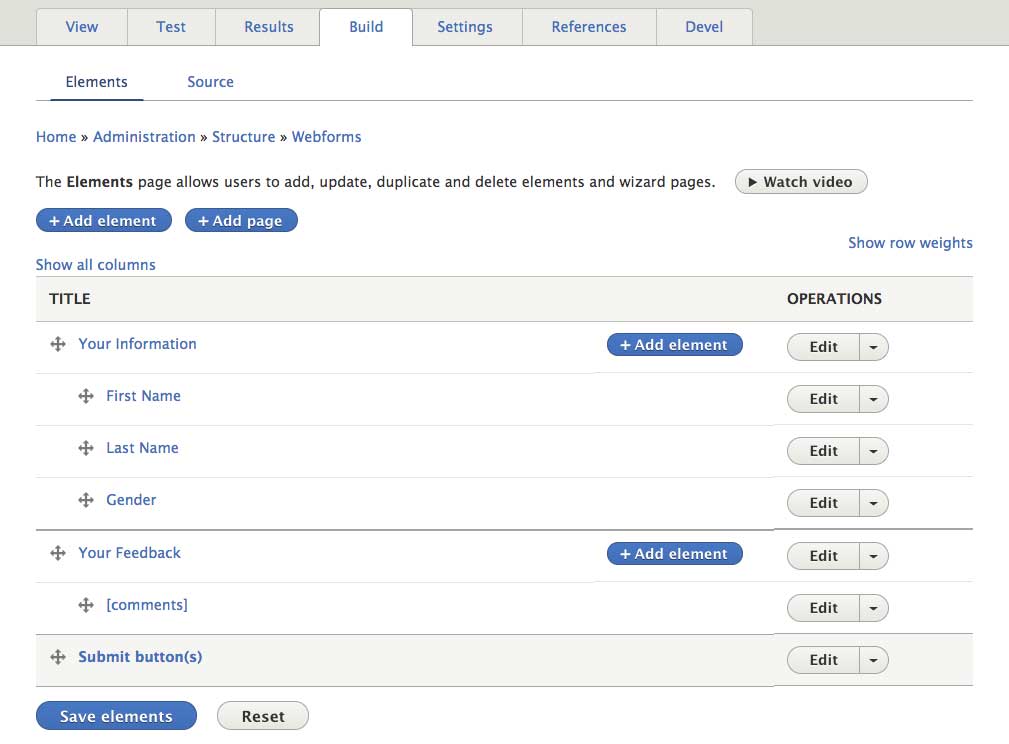Screen dimensions: 1009x744
Task: Open the Edit dropdown for Submit button(s)
Action: (872, 660)
